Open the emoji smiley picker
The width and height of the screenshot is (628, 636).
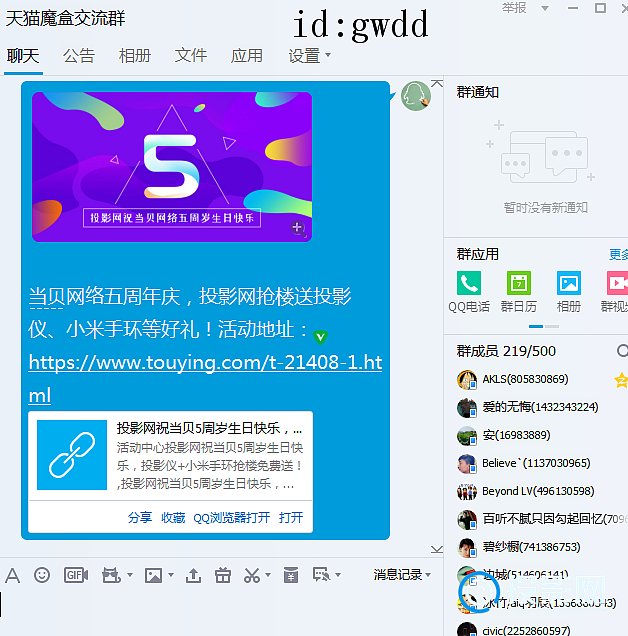click(x=42, y=575)
